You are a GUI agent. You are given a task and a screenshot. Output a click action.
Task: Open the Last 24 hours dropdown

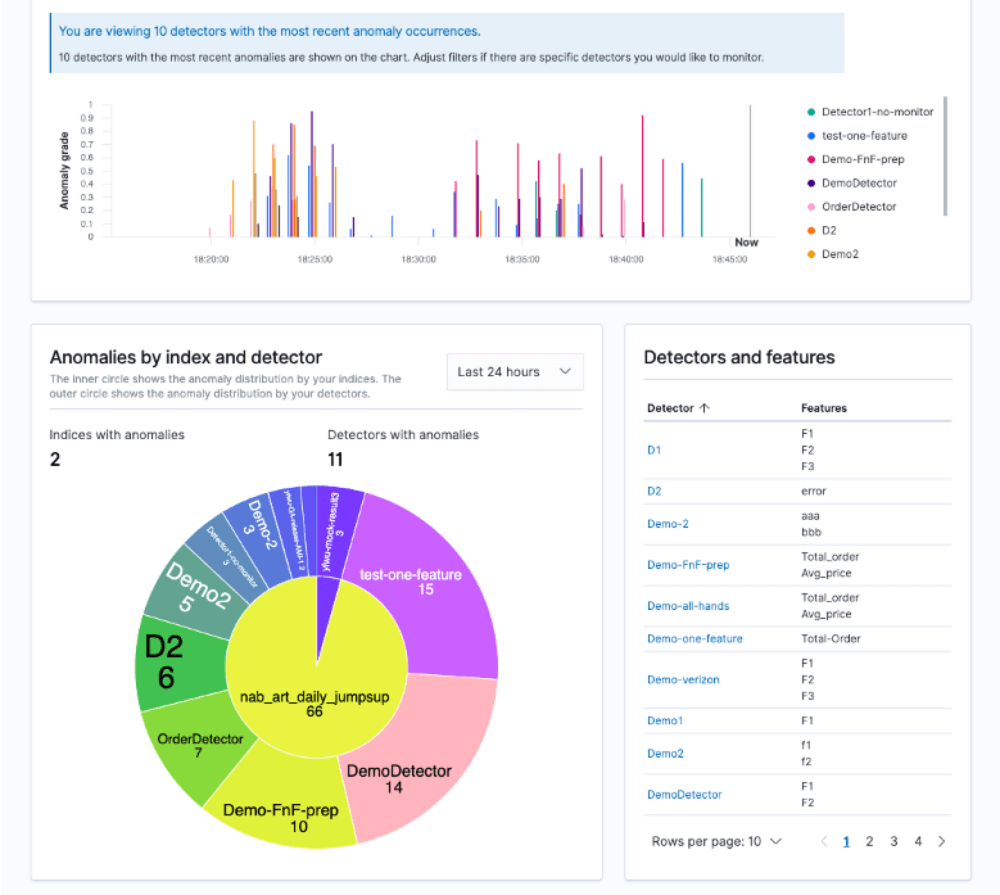(x=514, y=372)
